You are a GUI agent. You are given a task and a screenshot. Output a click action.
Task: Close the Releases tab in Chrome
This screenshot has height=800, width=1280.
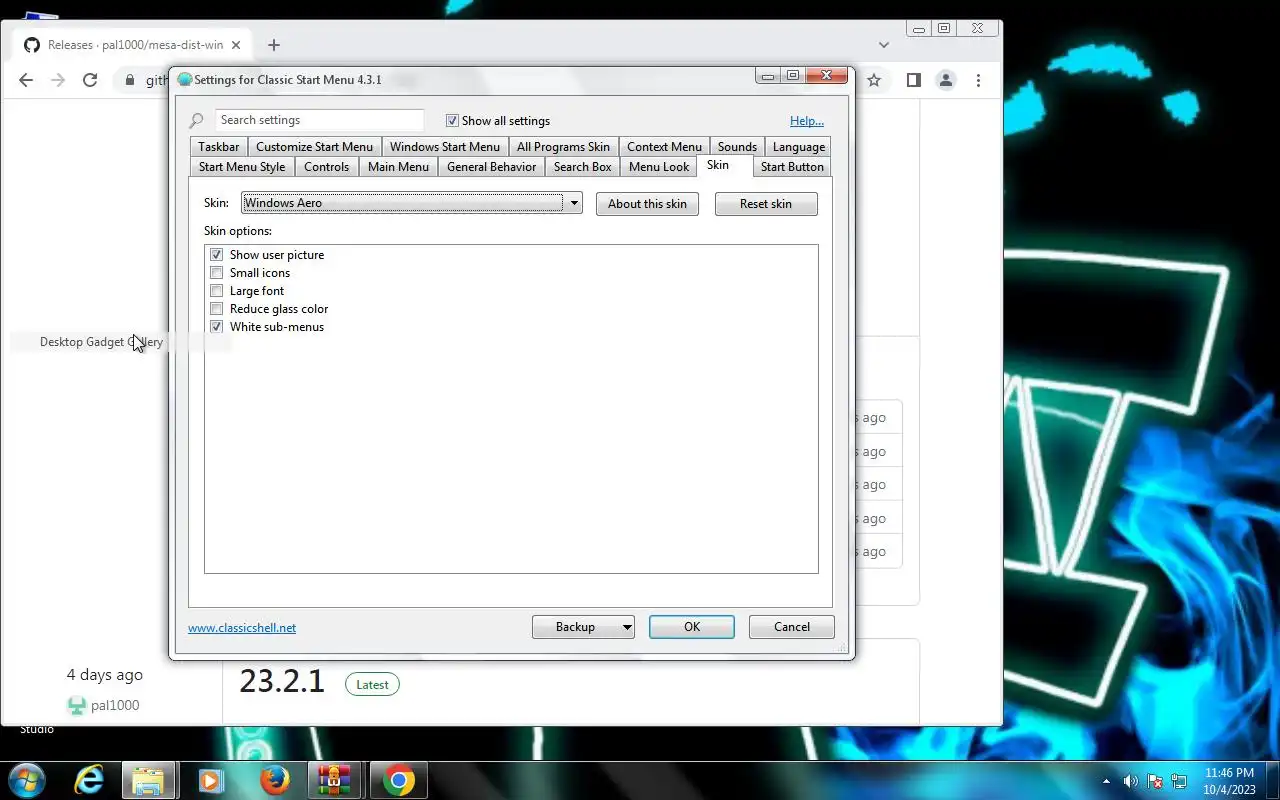tap(237, 45)
